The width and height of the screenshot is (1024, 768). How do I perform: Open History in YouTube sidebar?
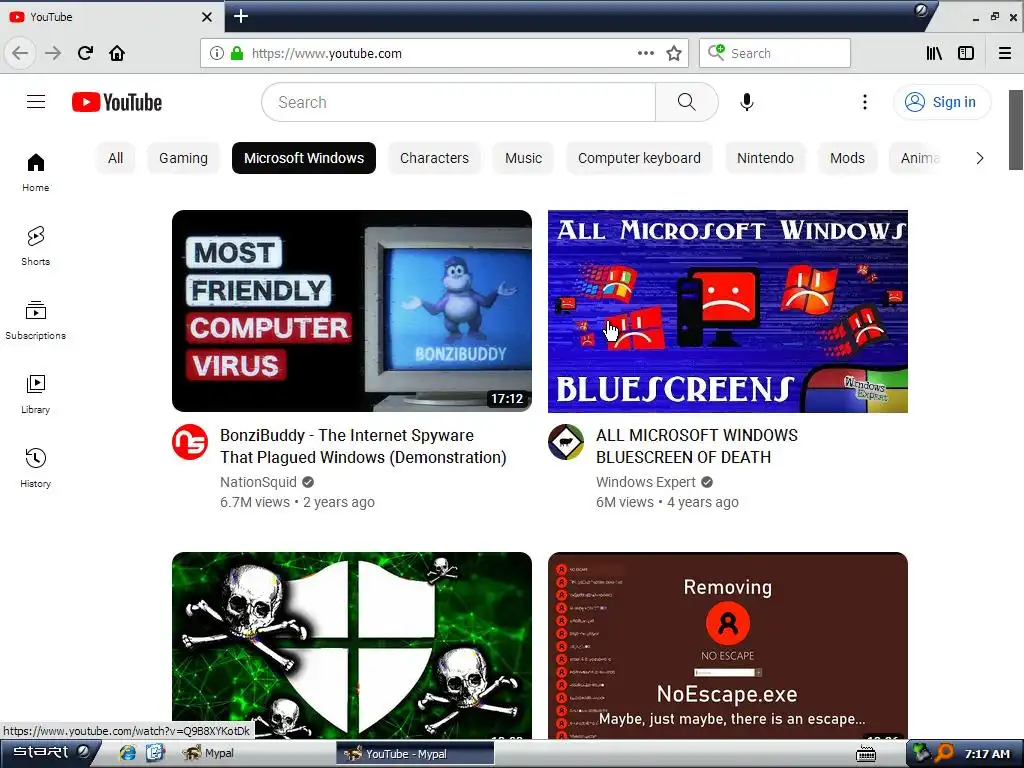(36, 468)
